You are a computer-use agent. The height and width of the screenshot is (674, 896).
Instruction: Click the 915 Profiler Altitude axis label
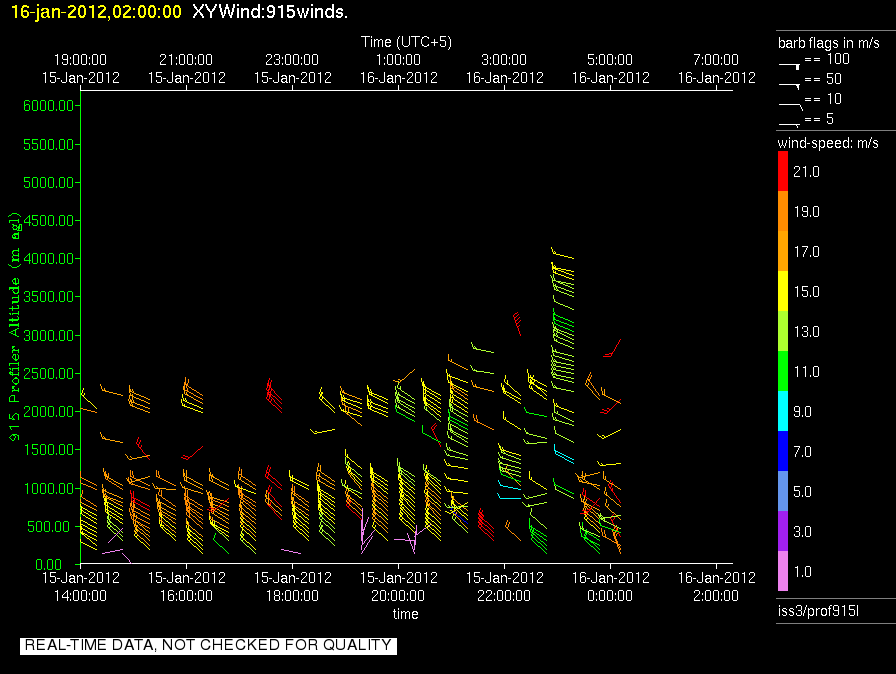pos(14,327)
